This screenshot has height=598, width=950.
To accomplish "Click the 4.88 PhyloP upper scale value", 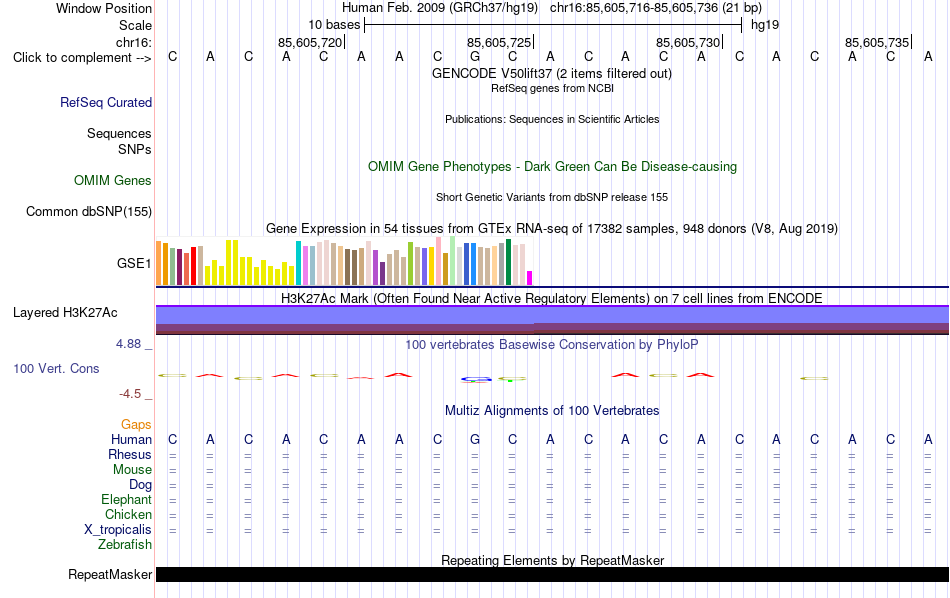I will coord(128,344).
